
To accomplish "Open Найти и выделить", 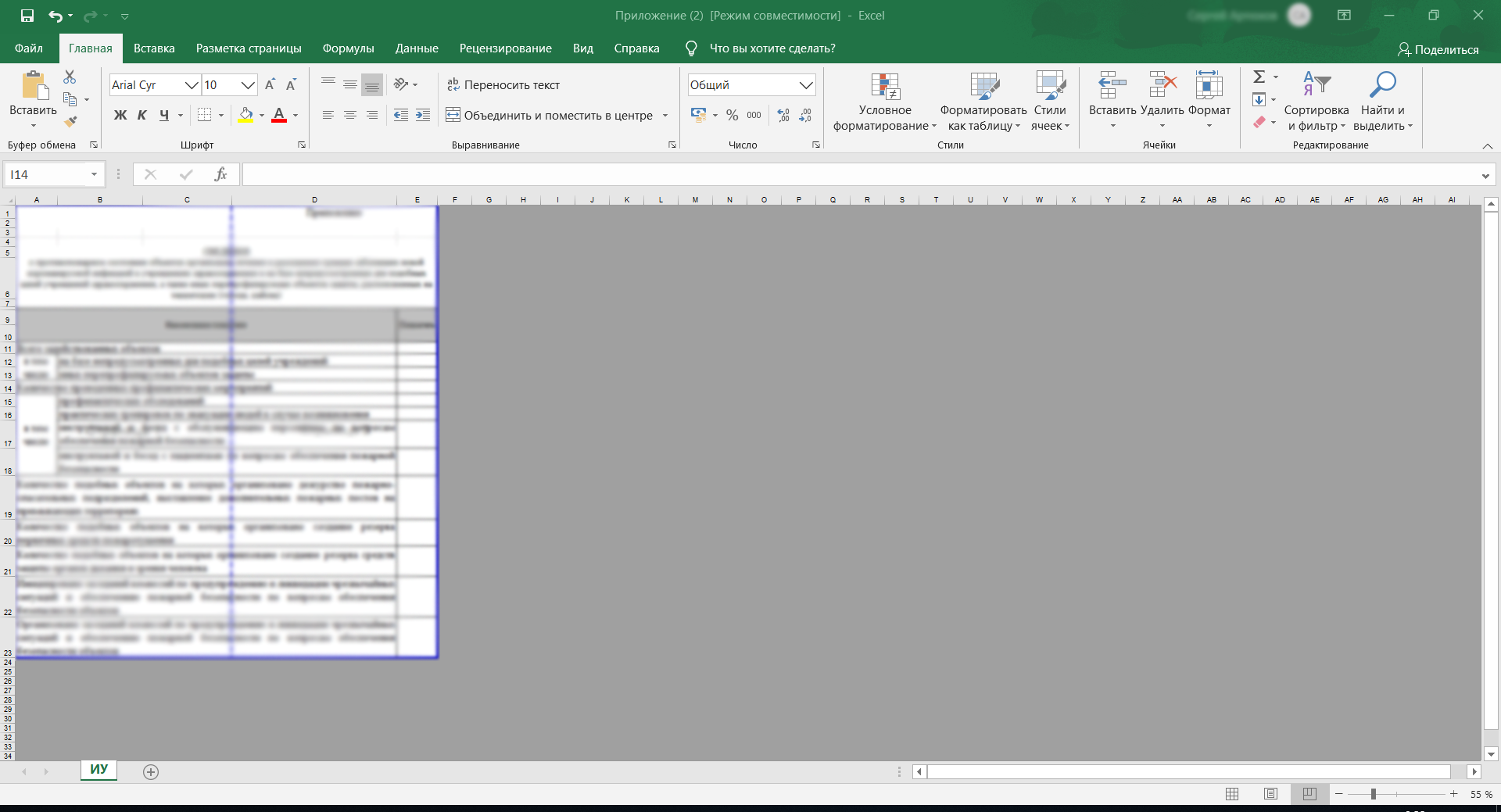I will click(1383, 102).
